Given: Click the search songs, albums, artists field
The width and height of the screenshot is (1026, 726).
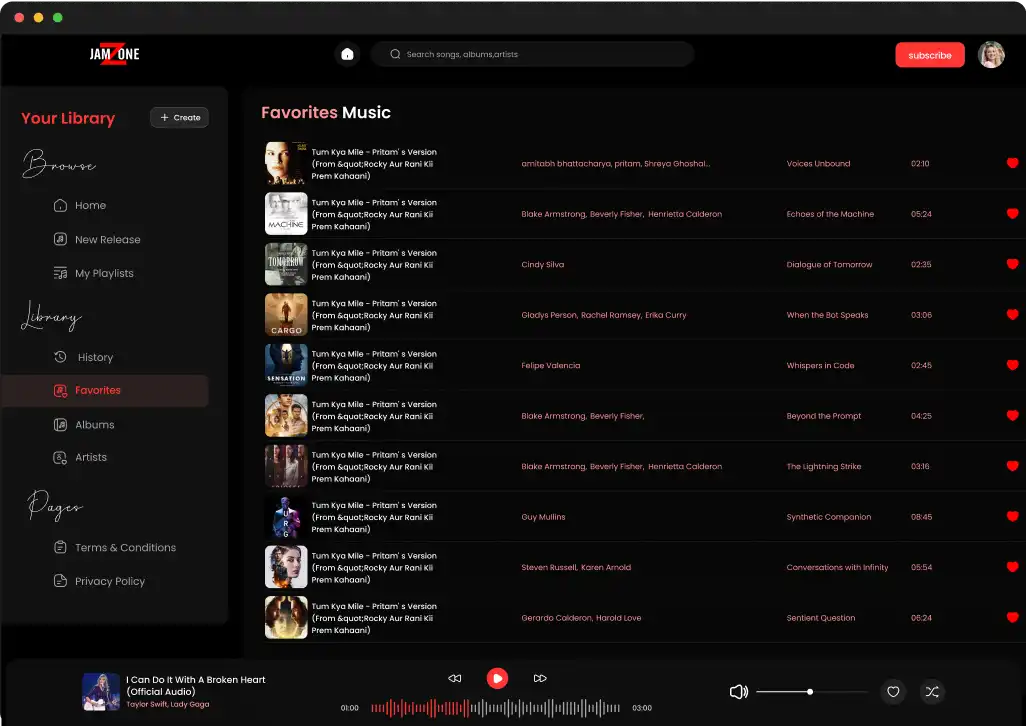Looking at the screenshot, I should pos(533,54).
